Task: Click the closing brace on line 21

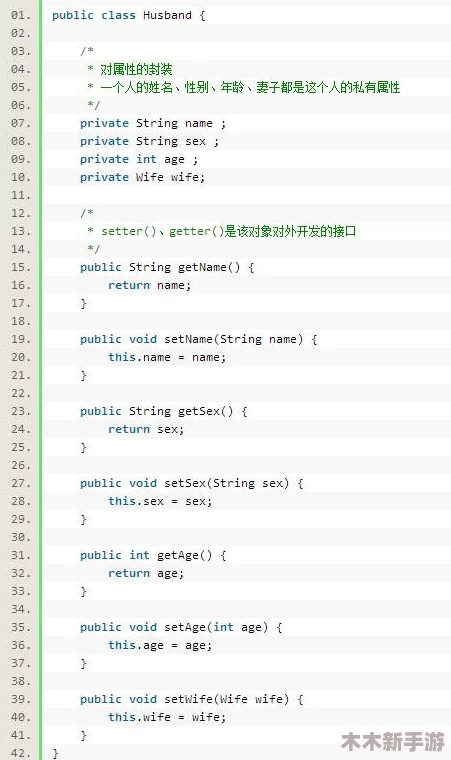Action: point(83,376)
